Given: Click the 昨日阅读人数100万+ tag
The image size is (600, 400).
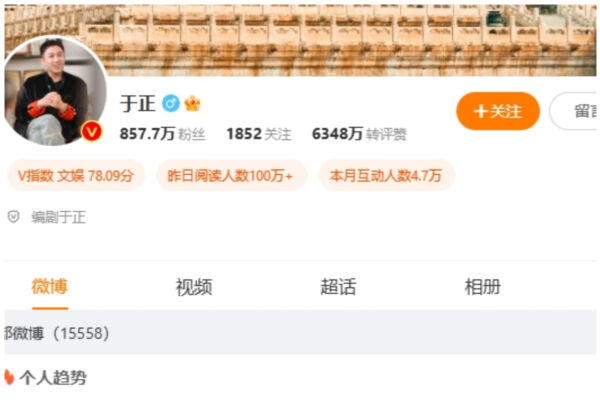Looking at the screenshot, I should pyautogui.click(x=232, y=176).
